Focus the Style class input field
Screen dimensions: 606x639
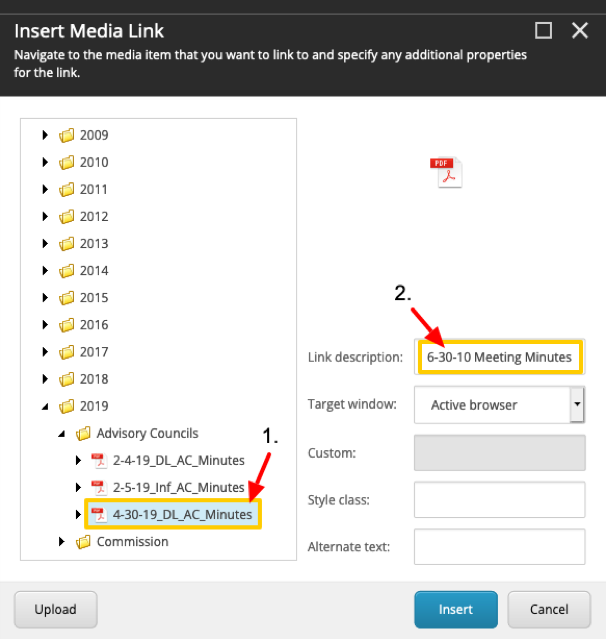click(499, 499)
